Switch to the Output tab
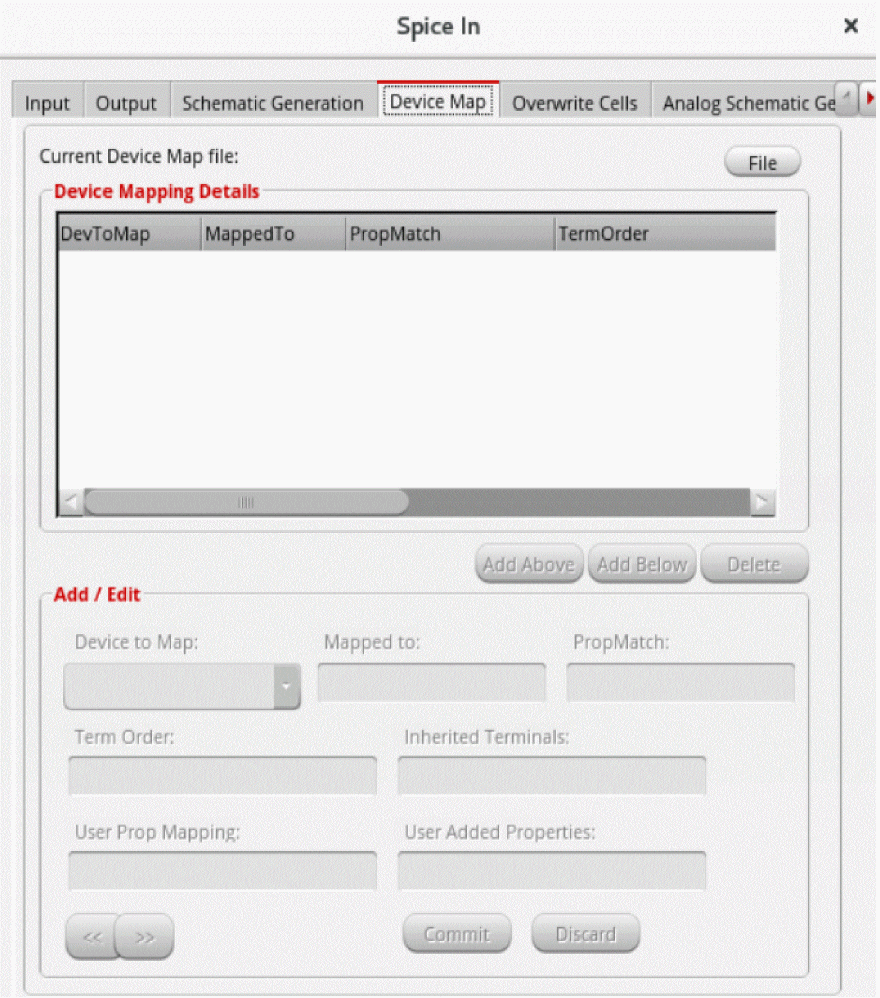 point(126,102)
